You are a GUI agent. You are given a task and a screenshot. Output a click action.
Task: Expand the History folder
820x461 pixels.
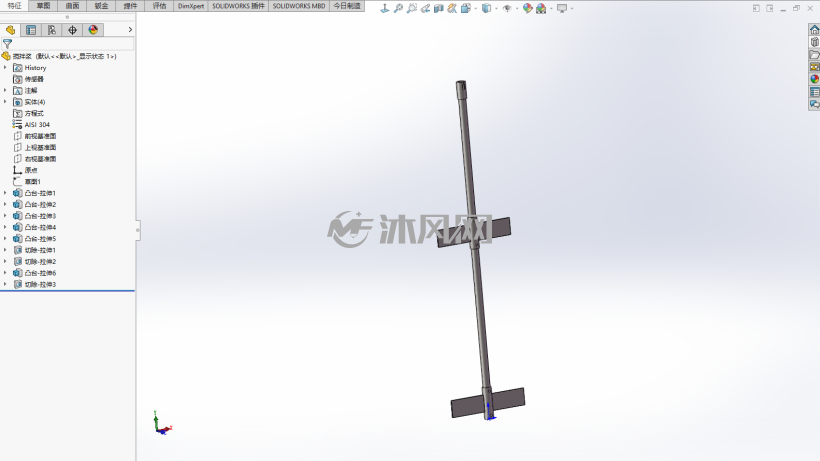(5, 67)
